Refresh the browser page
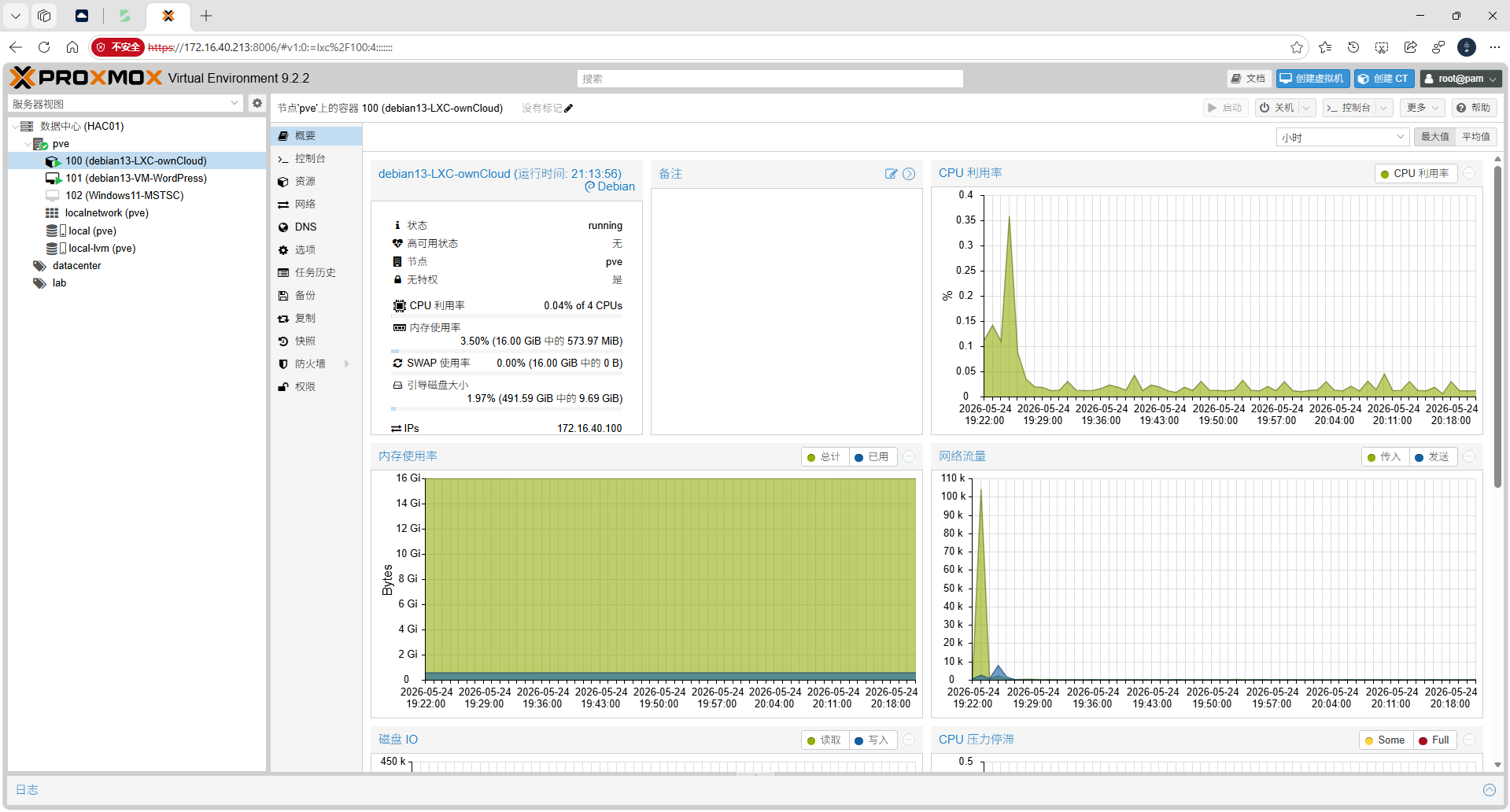Screen dimensions: 1510x812 click(44, 47)
